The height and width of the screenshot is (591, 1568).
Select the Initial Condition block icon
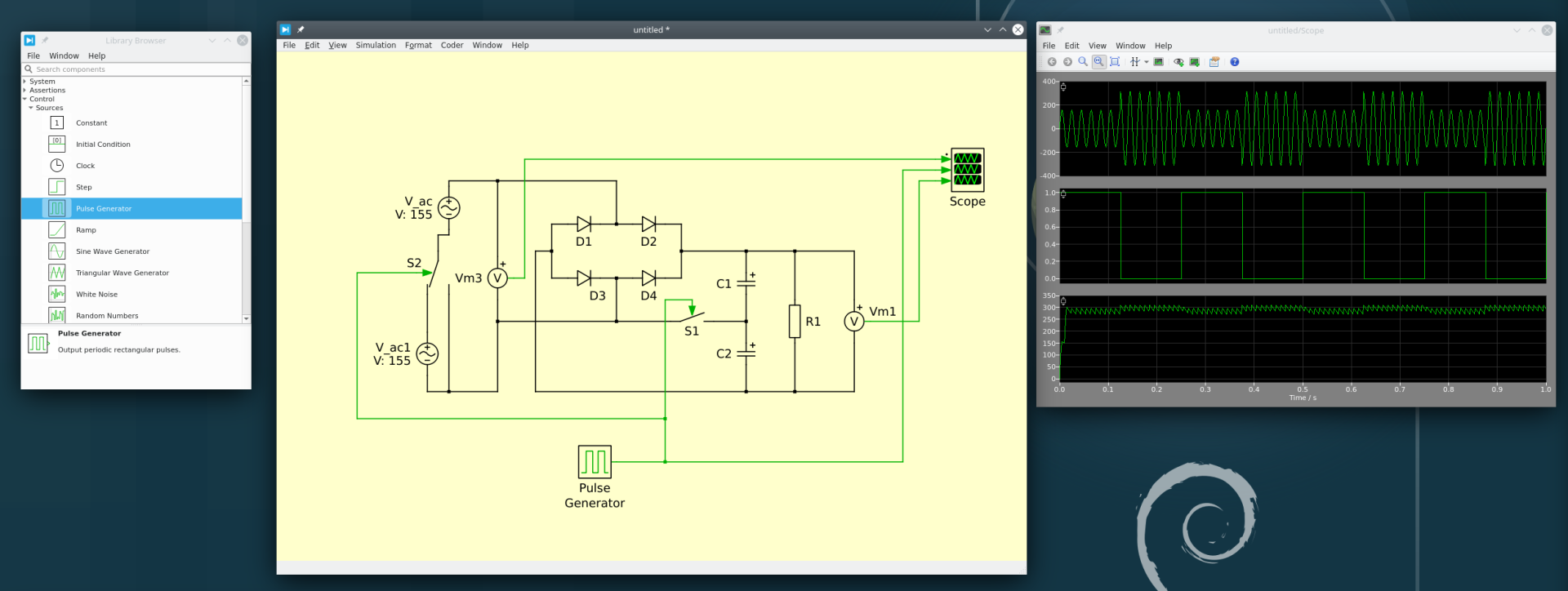[x=56, y=144]
